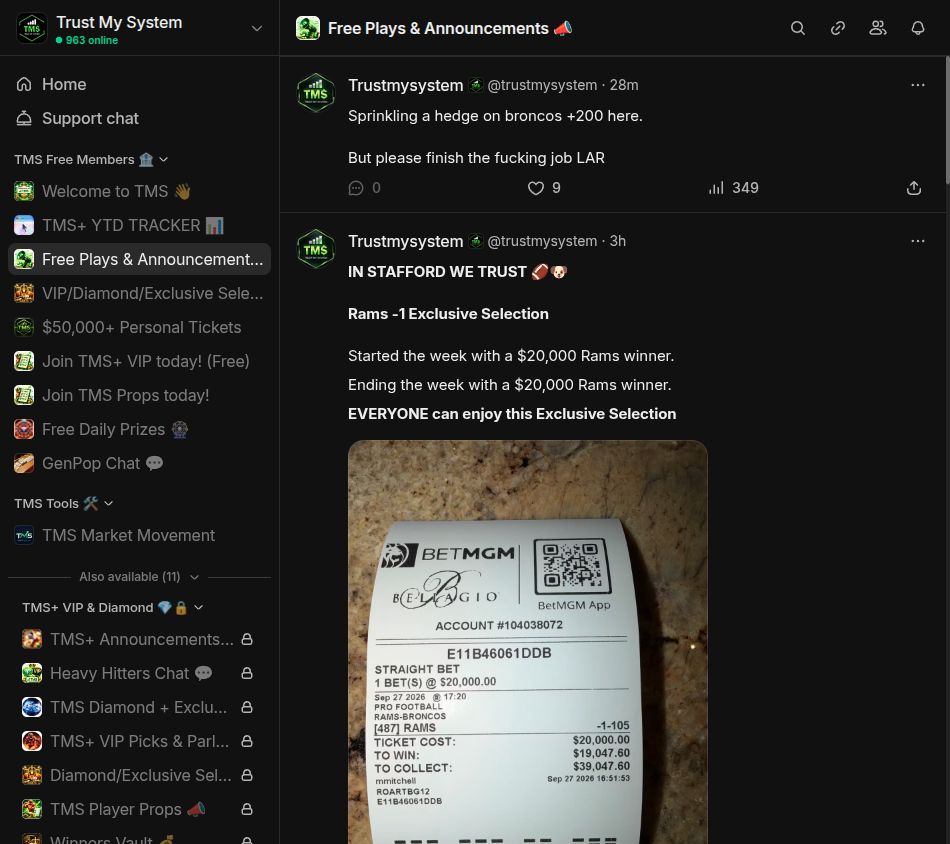Viewport: 950px width, 844px height.
Task: Open comments on broncos hedge post
Action: [365, 188]
